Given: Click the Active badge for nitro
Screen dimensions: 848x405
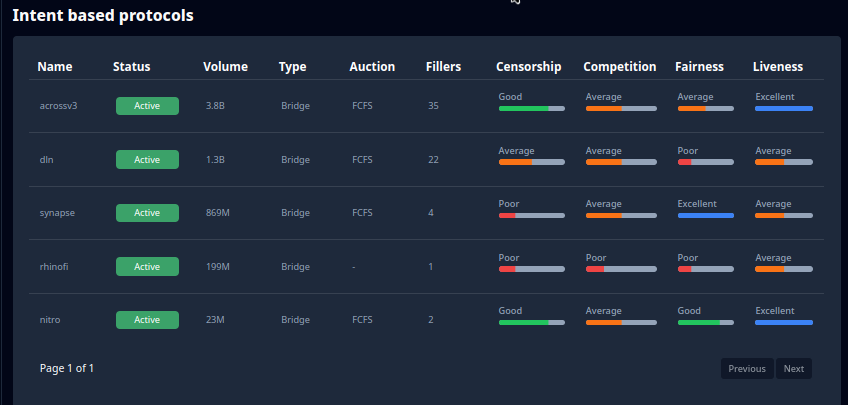Looking at the screenshot, I should point(147,320).
